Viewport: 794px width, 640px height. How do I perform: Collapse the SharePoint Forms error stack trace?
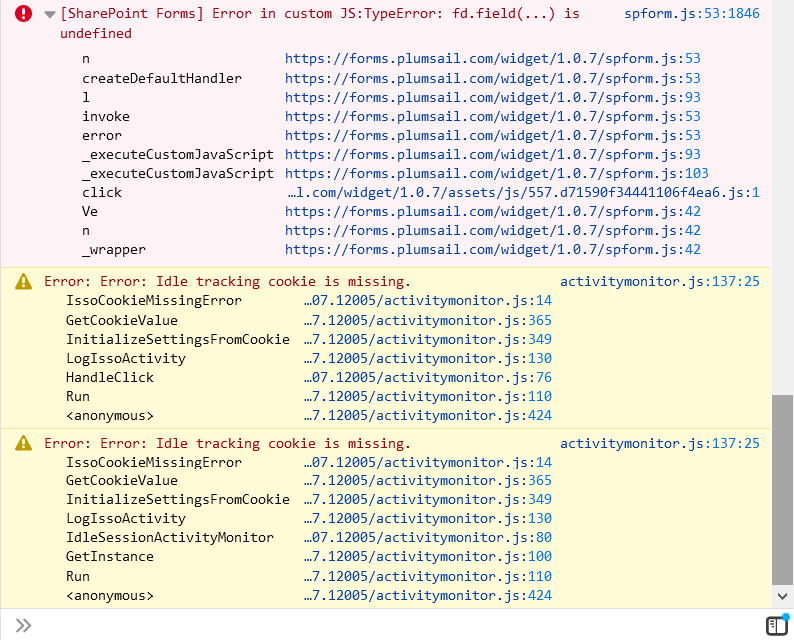[x=49, y=15]
